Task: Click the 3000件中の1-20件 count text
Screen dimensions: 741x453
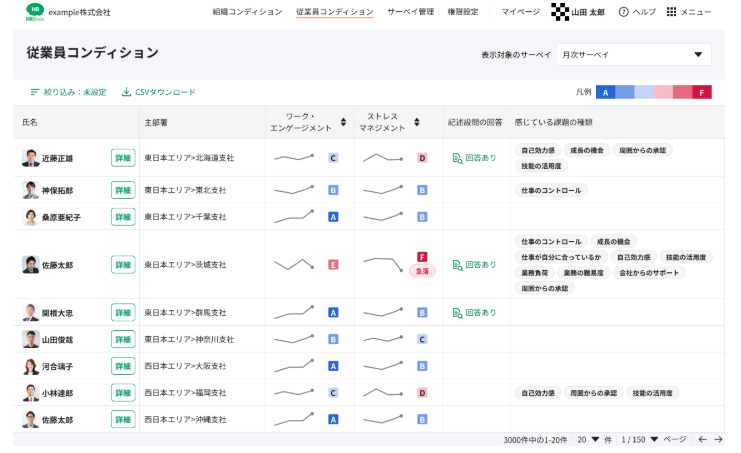Action: coord(535,440)
